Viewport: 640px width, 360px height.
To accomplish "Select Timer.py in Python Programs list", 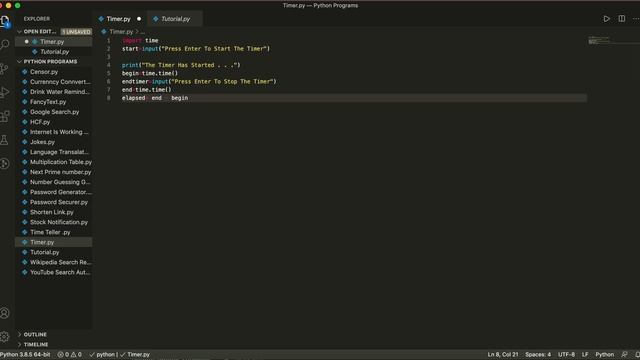I will pyautogui.click(x=53, y=242).
